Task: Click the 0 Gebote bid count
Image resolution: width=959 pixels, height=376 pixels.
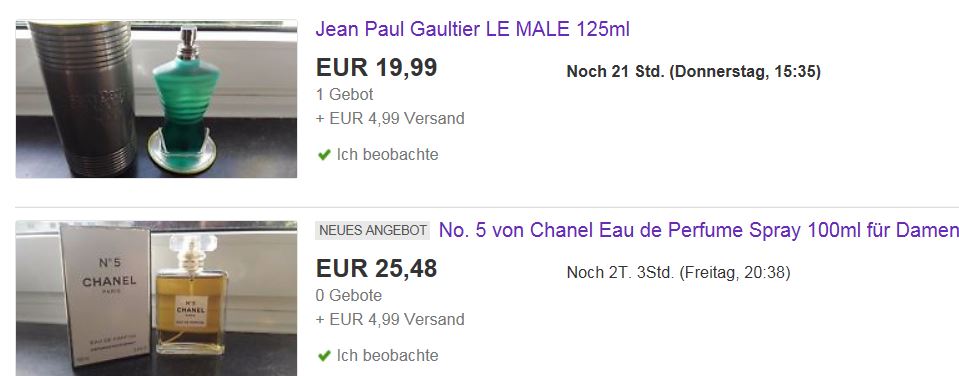Action: [349, 296]
